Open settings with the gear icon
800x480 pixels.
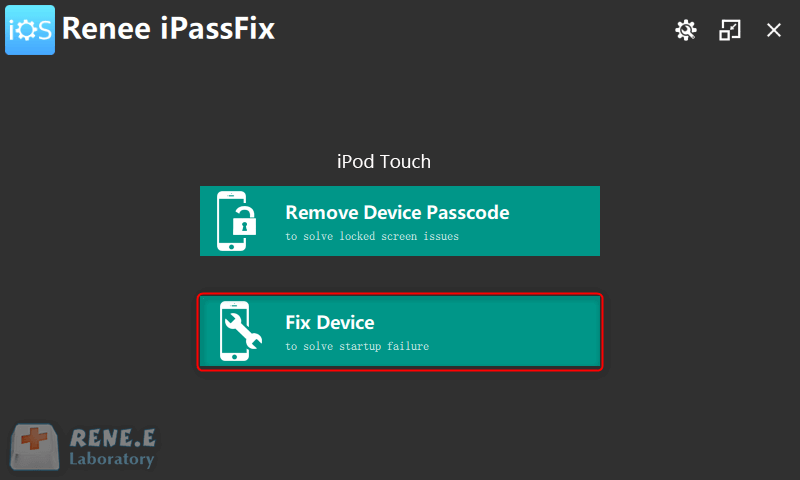click(x=685, y=30)
